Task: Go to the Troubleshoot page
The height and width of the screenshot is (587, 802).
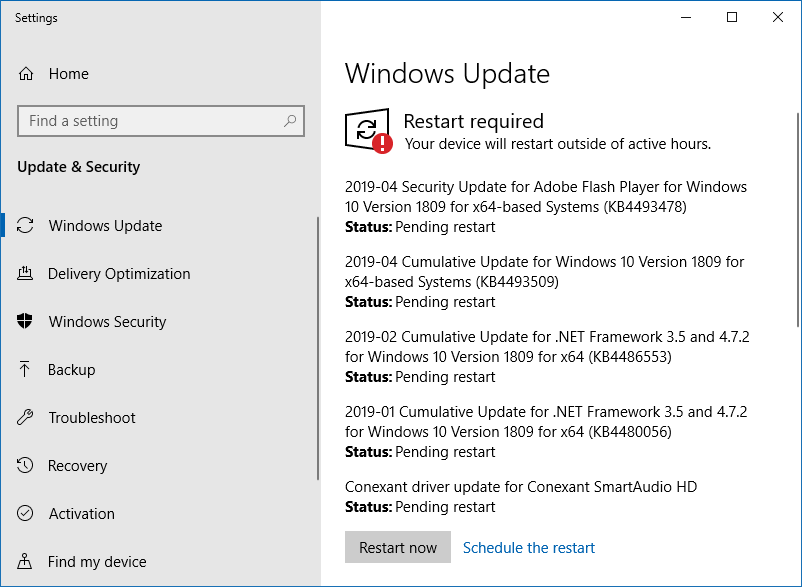Action: 92,418
